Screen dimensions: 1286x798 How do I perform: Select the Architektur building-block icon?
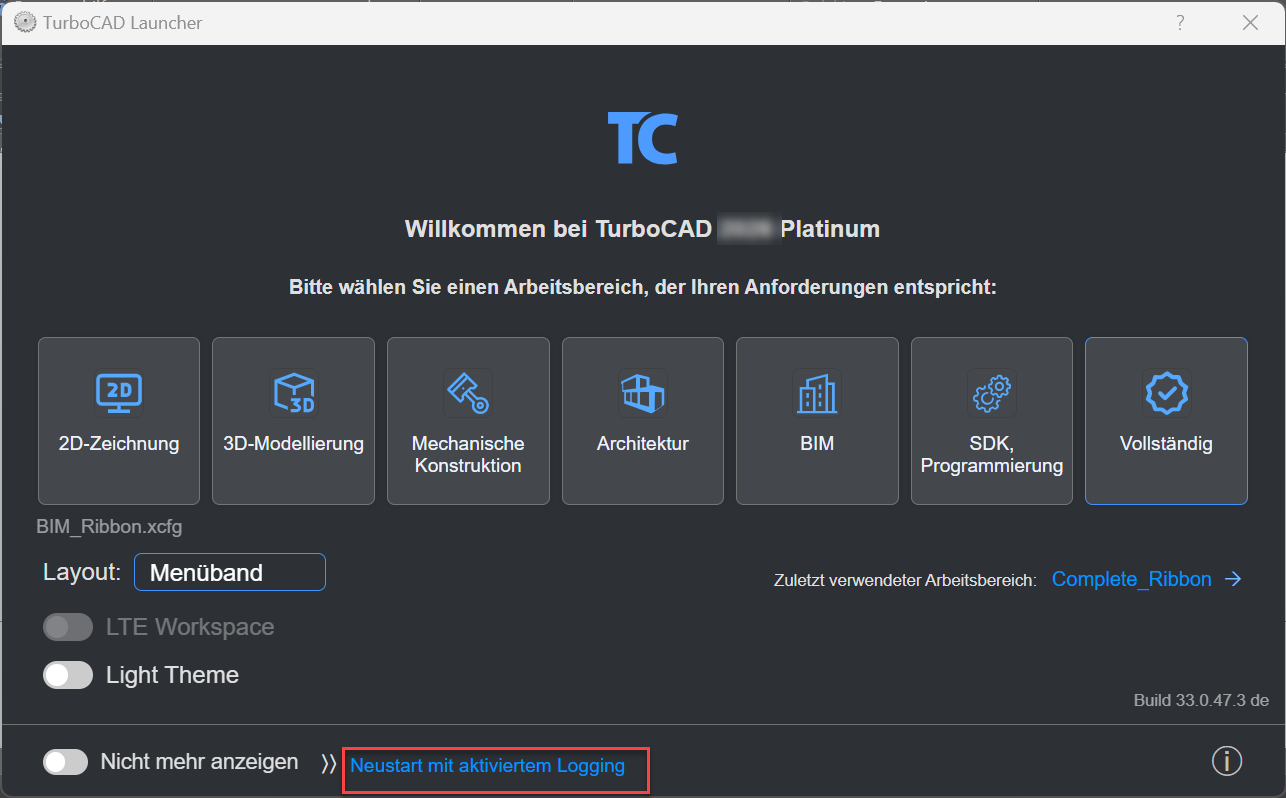642,393
